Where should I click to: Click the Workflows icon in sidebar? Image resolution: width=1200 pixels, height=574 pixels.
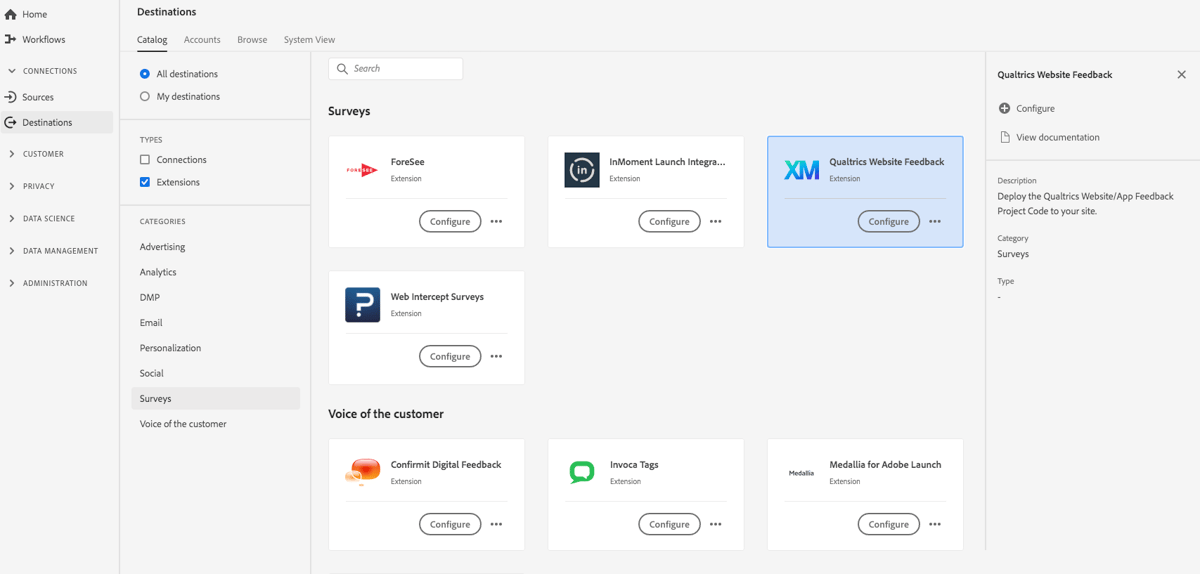point(11,39)
